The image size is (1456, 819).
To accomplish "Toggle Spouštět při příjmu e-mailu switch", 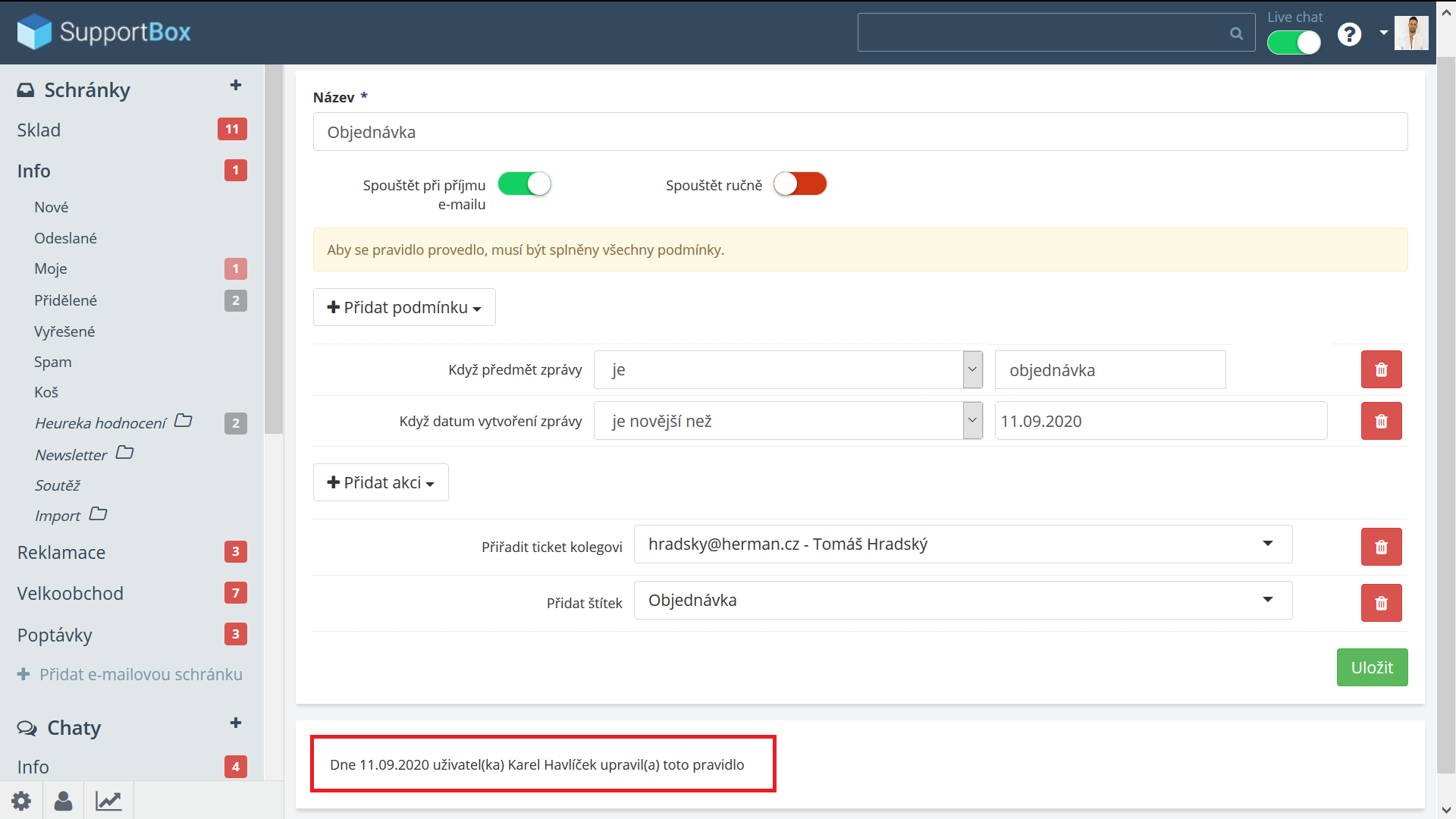I will tap(524, 184).
